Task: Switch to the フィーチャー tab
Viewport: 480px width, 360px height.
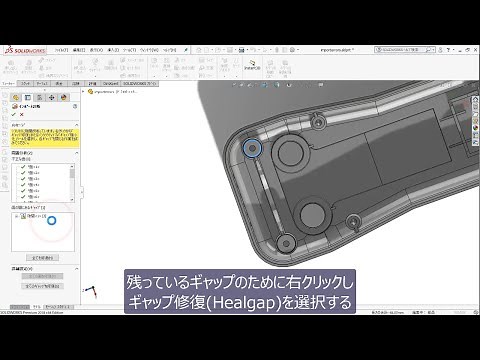Action: tap(8, 84)
